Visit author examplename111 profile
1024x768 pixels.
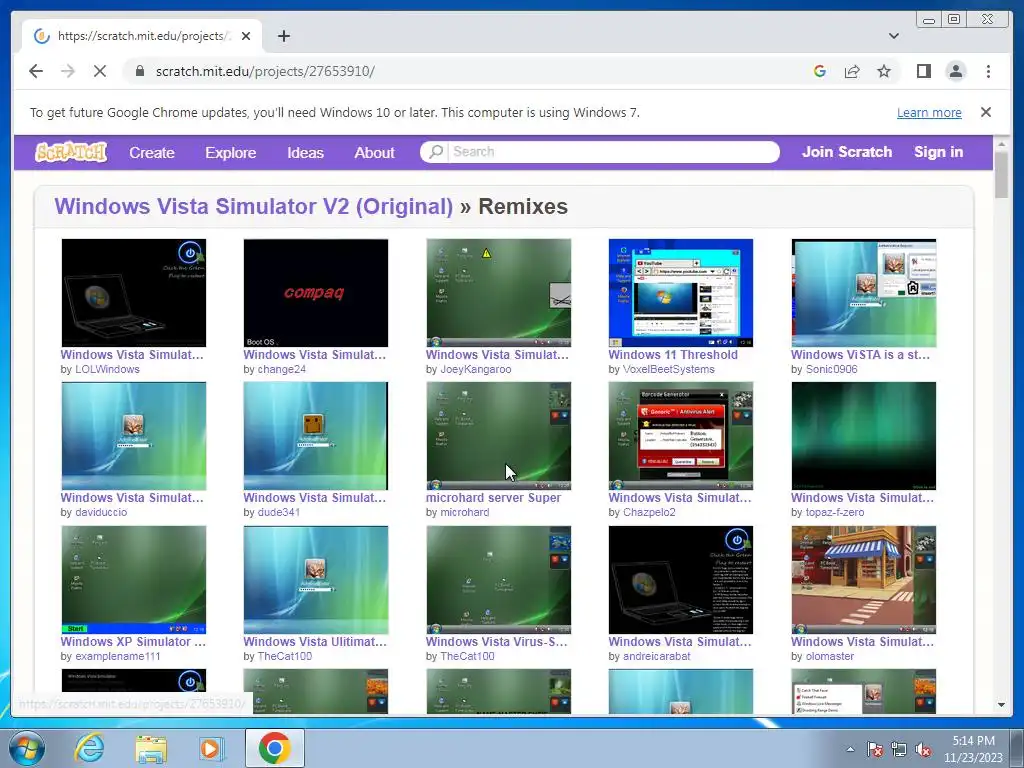(118, 656)
